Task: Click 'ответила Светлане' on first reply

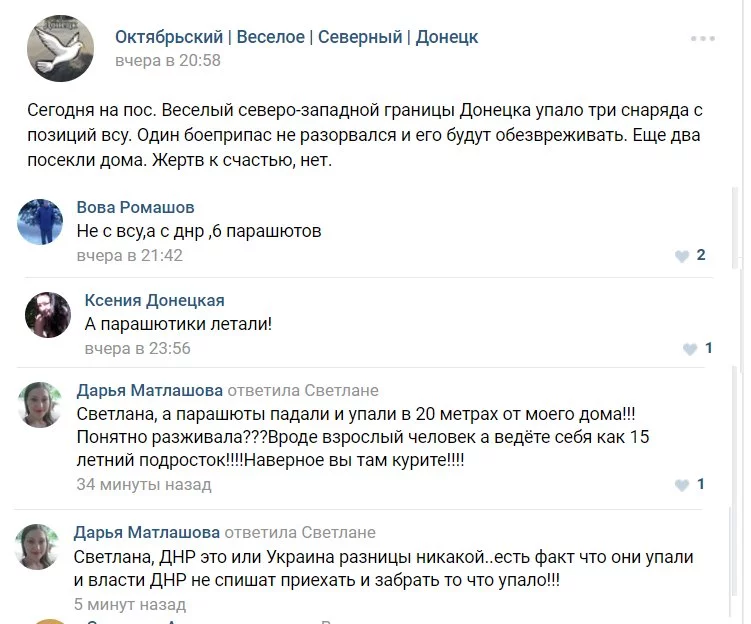Action: coord(303,390)
